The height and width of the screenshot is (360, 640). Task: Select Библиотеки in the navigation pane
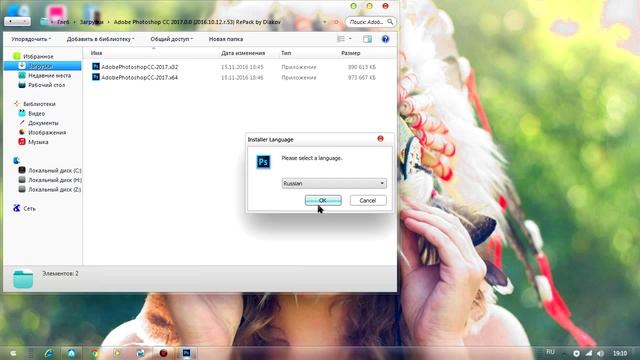(39, 104)
